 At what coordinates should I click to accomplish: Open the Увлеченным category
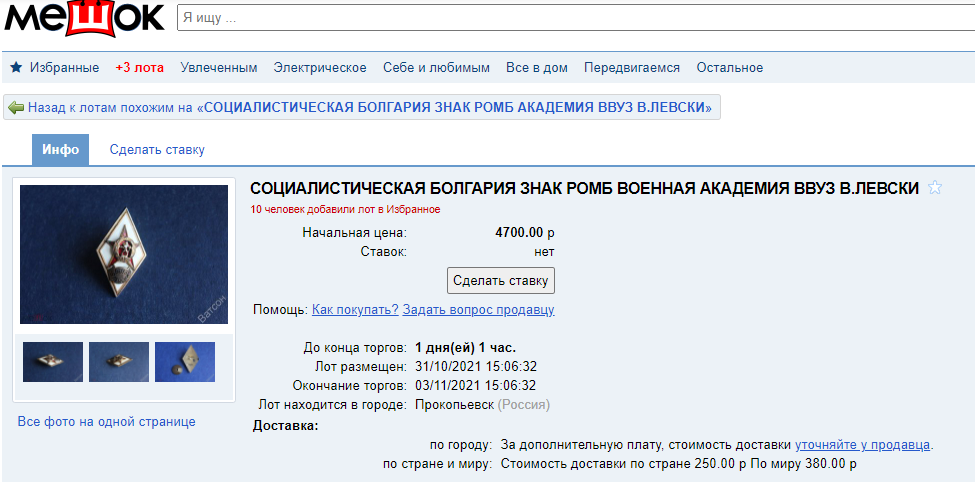coord(219,68)
